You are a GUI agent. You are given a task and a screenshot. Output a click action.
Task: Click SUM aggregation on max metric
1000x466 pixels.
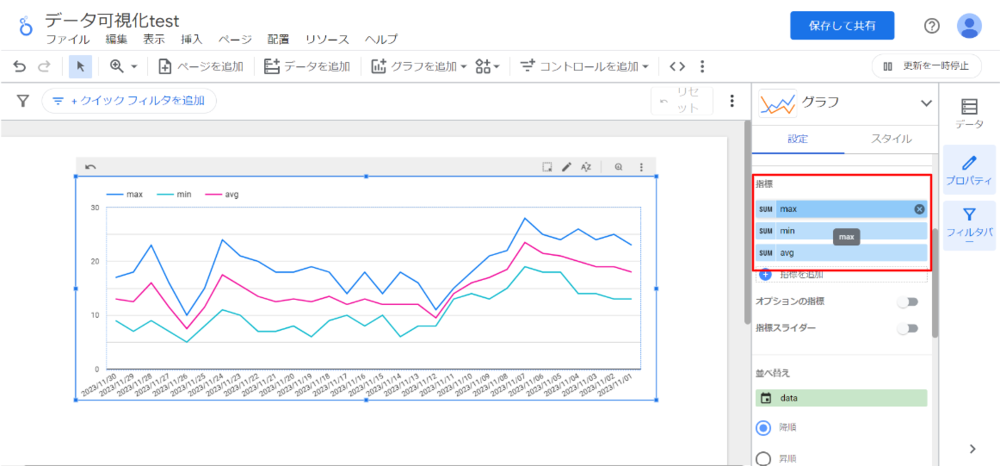pos(766,209)
